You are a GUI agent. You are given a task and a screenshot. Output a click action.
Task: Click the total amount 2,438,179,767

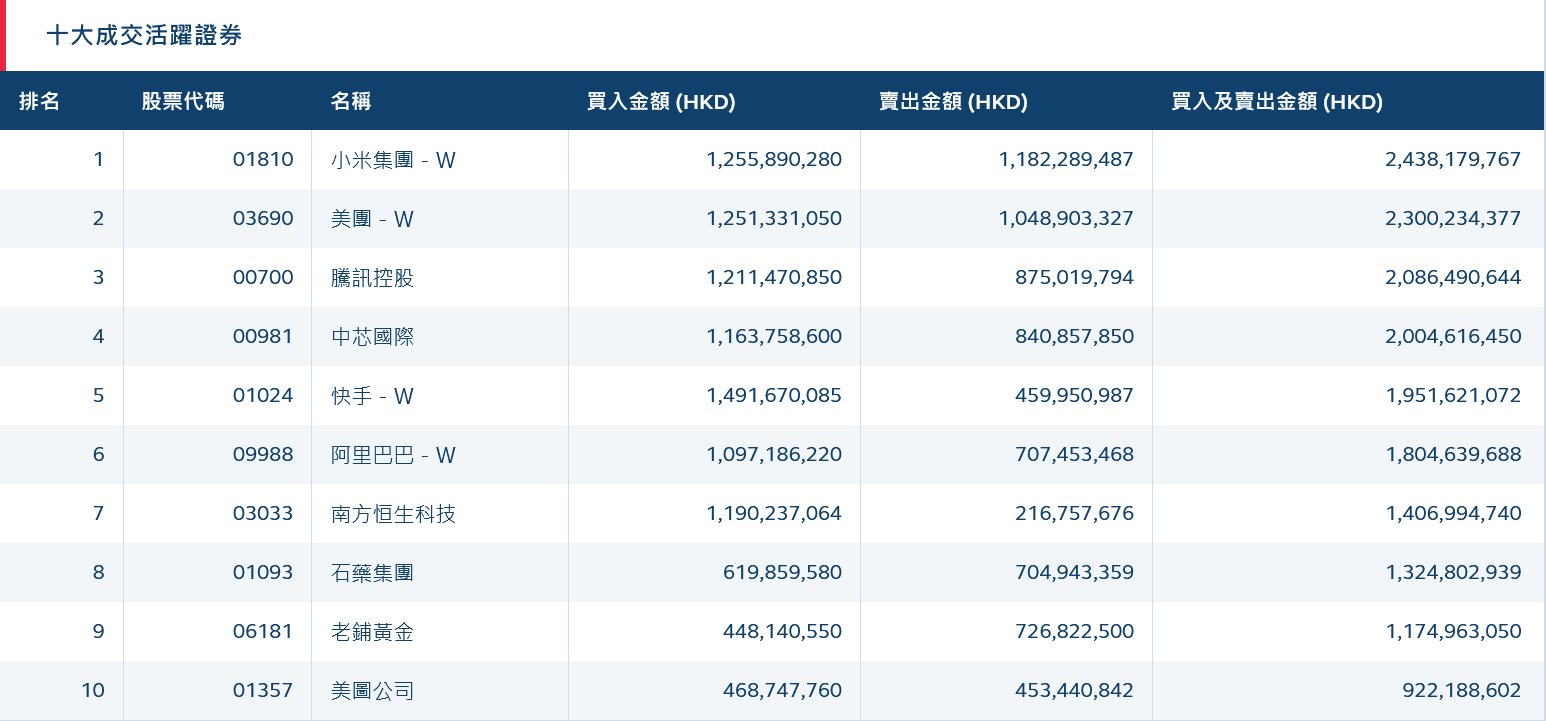(x=1452, y=160)
